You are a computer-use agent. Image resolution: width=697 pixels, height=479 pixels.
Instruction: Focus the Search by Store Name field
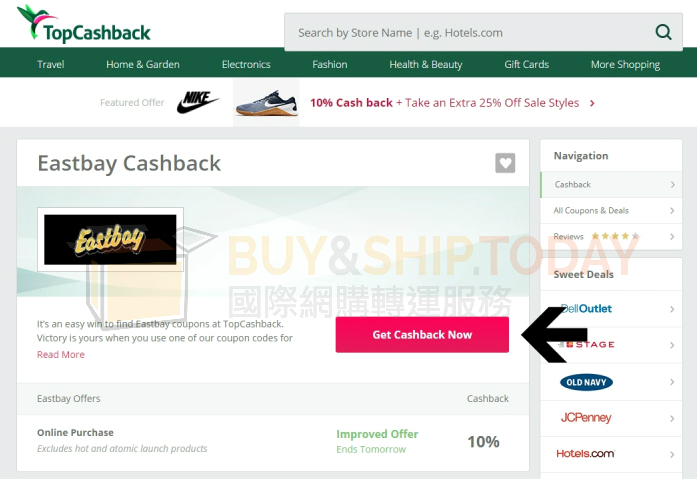471,32
